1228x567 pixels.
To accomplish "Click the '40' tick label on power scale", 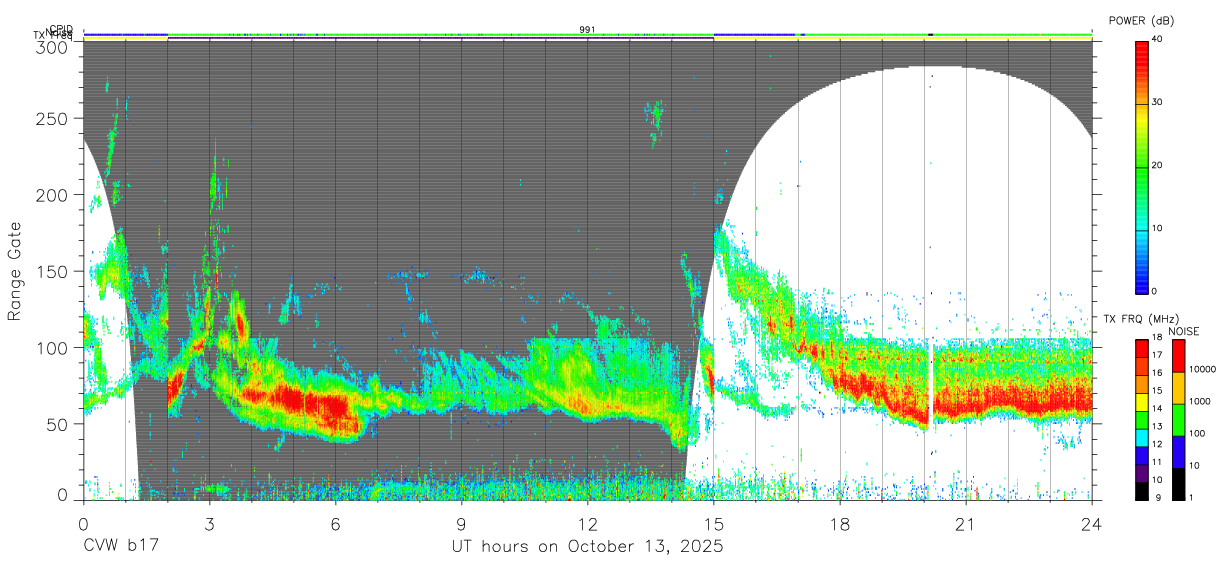I will tap(1158, 40).
